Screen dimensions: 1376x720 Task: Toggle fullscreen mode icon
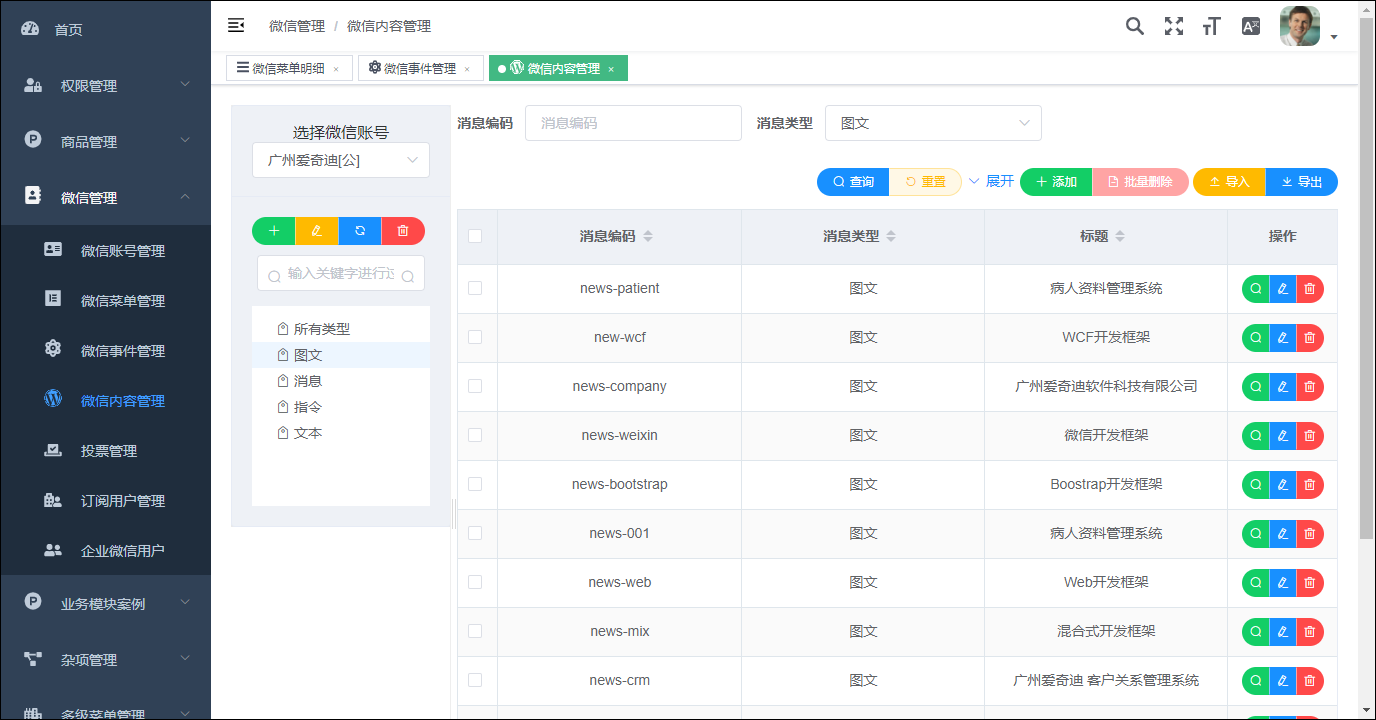[1174, 26]
